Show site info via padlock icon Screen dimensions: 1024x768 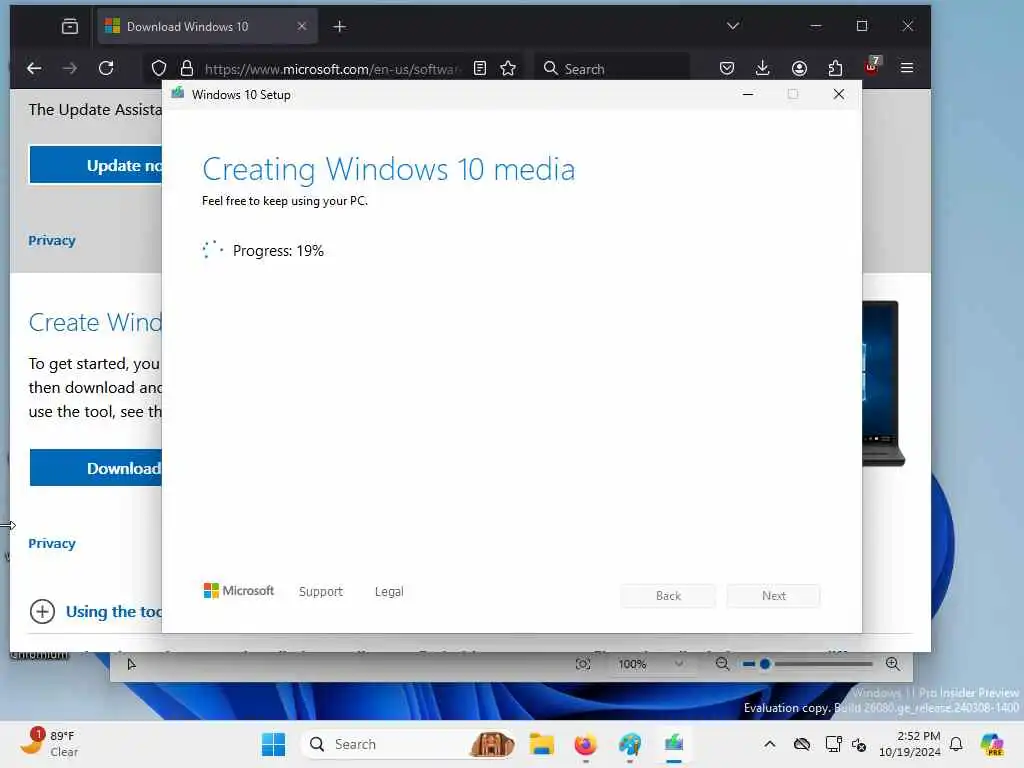click(187, 68)
